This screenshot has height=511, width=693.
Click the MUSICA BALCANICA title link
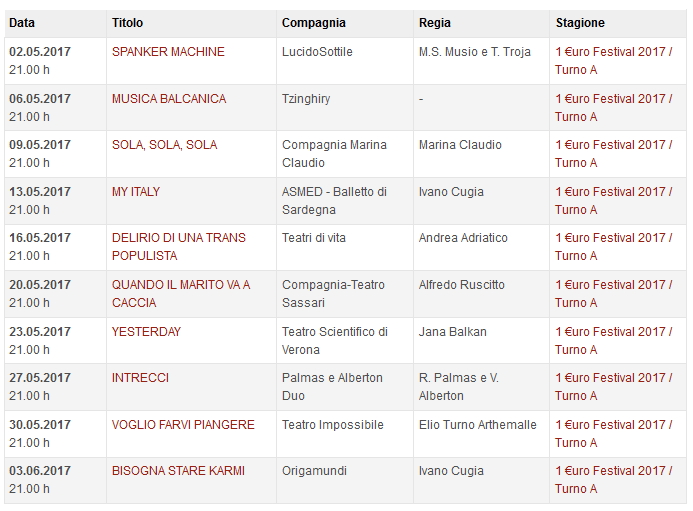tap(169, 99)
